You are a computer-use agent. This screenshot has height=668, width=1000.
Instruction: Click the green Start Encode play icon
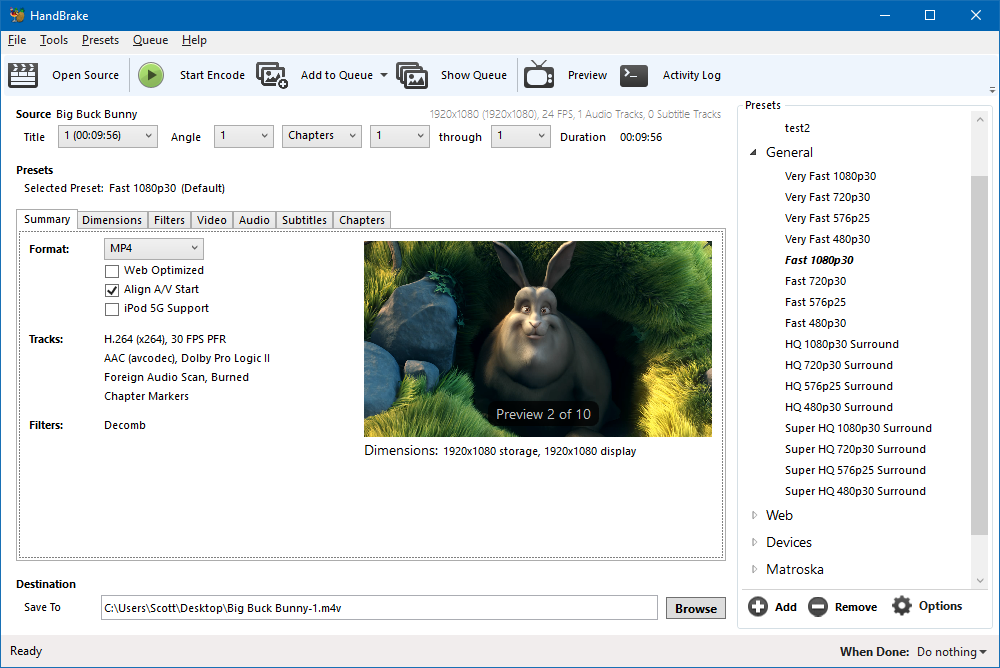coord(151,75)
